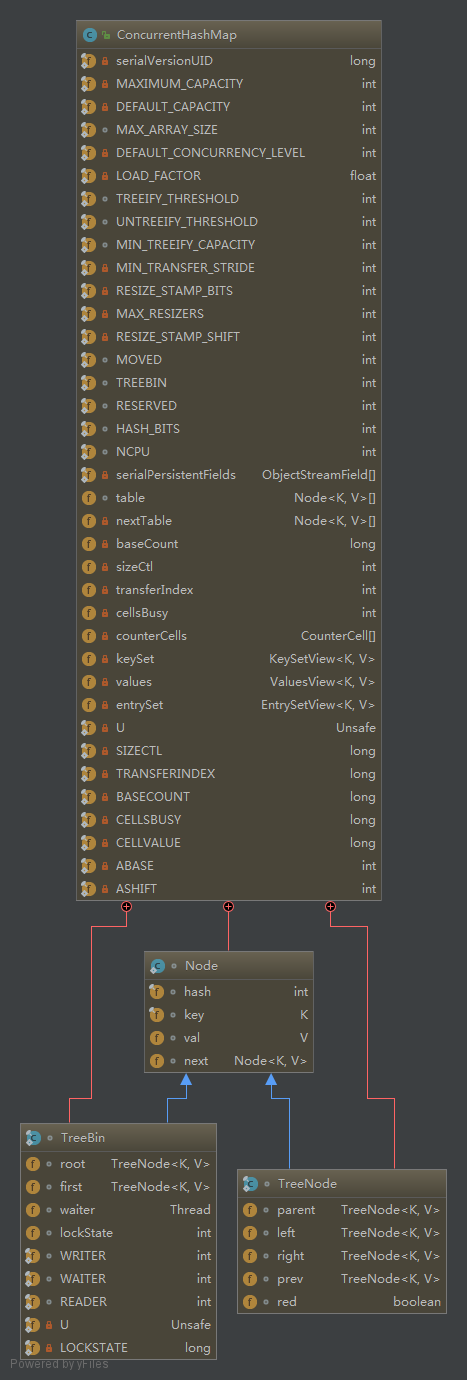
Task: Select the prev field in TreeNode
Action: (x=342, y=1279)
